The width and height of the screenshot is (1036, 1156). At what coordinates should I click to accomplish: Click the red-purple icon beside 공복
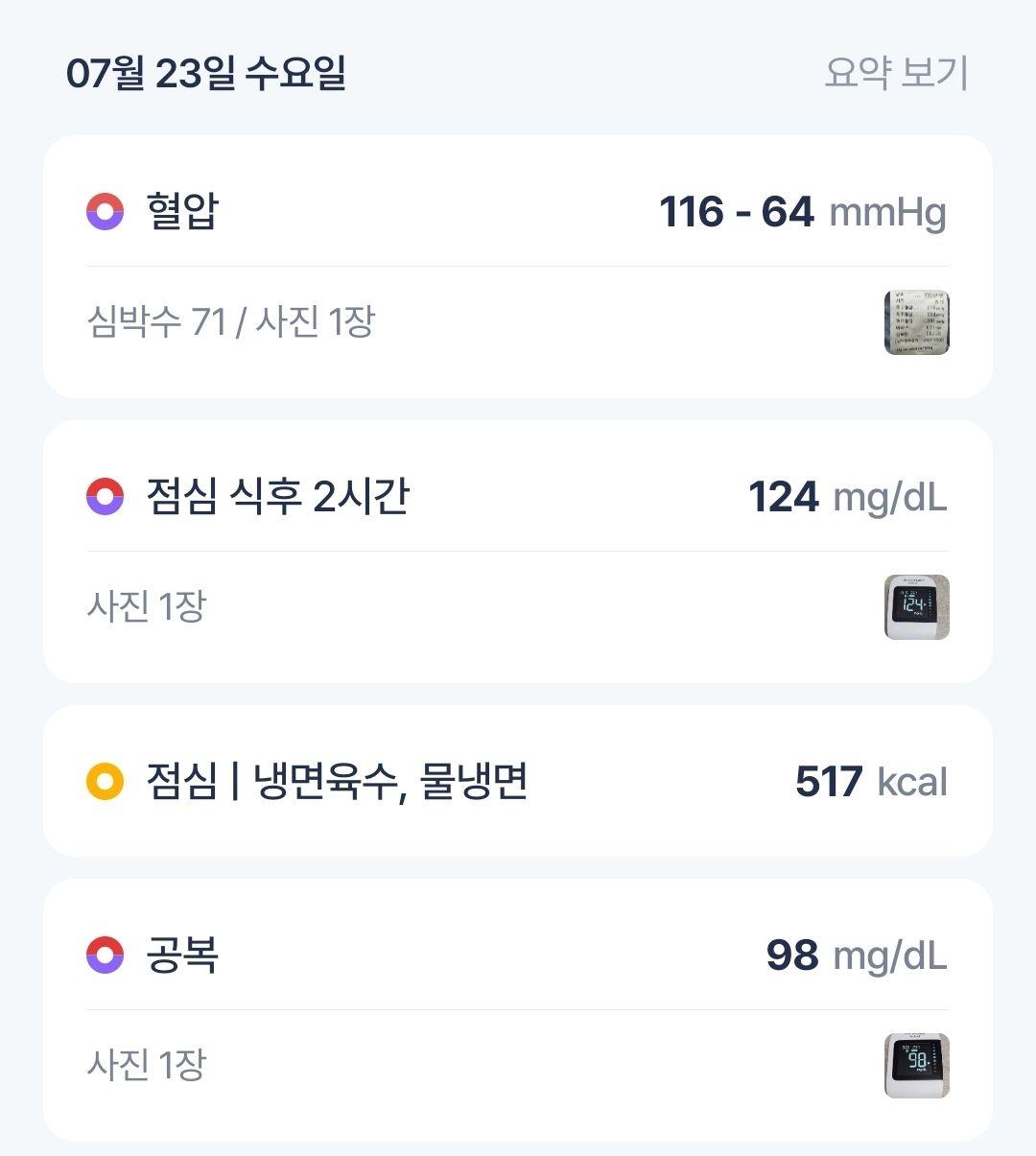pyautogui.click(x=106, y=955)
